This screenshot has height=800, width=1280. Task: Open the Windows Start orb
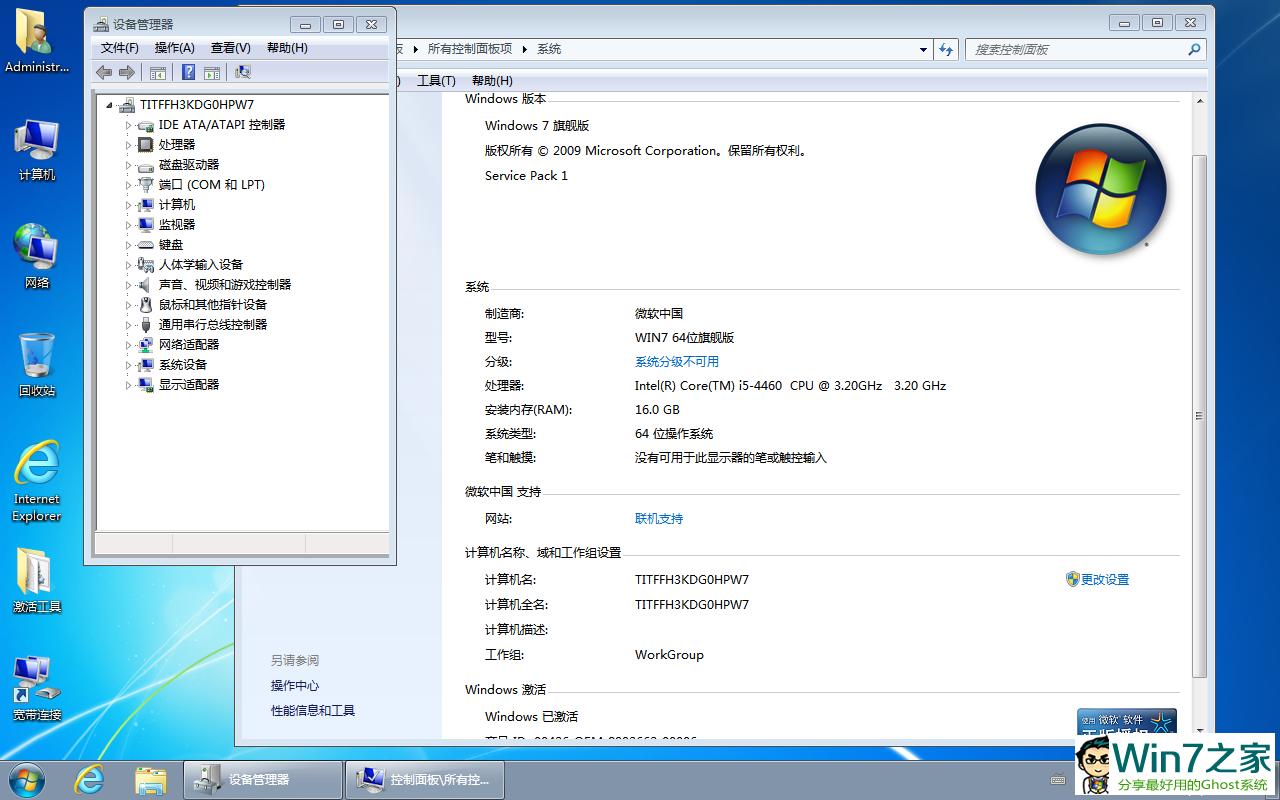point(27,779)
